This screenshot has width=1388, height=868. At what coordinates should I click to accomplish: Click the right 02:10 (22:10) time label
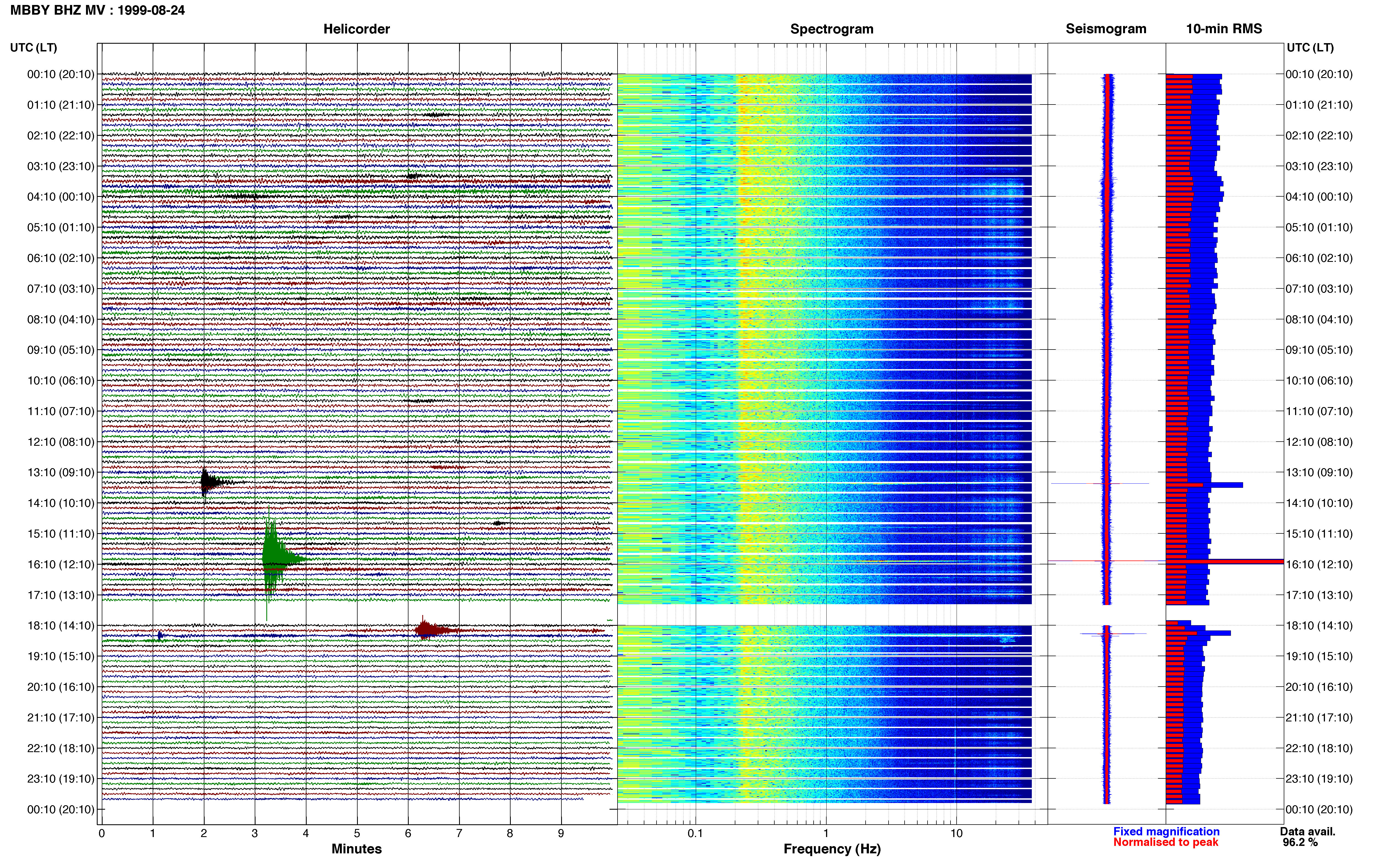click(x=1319, y=135)
